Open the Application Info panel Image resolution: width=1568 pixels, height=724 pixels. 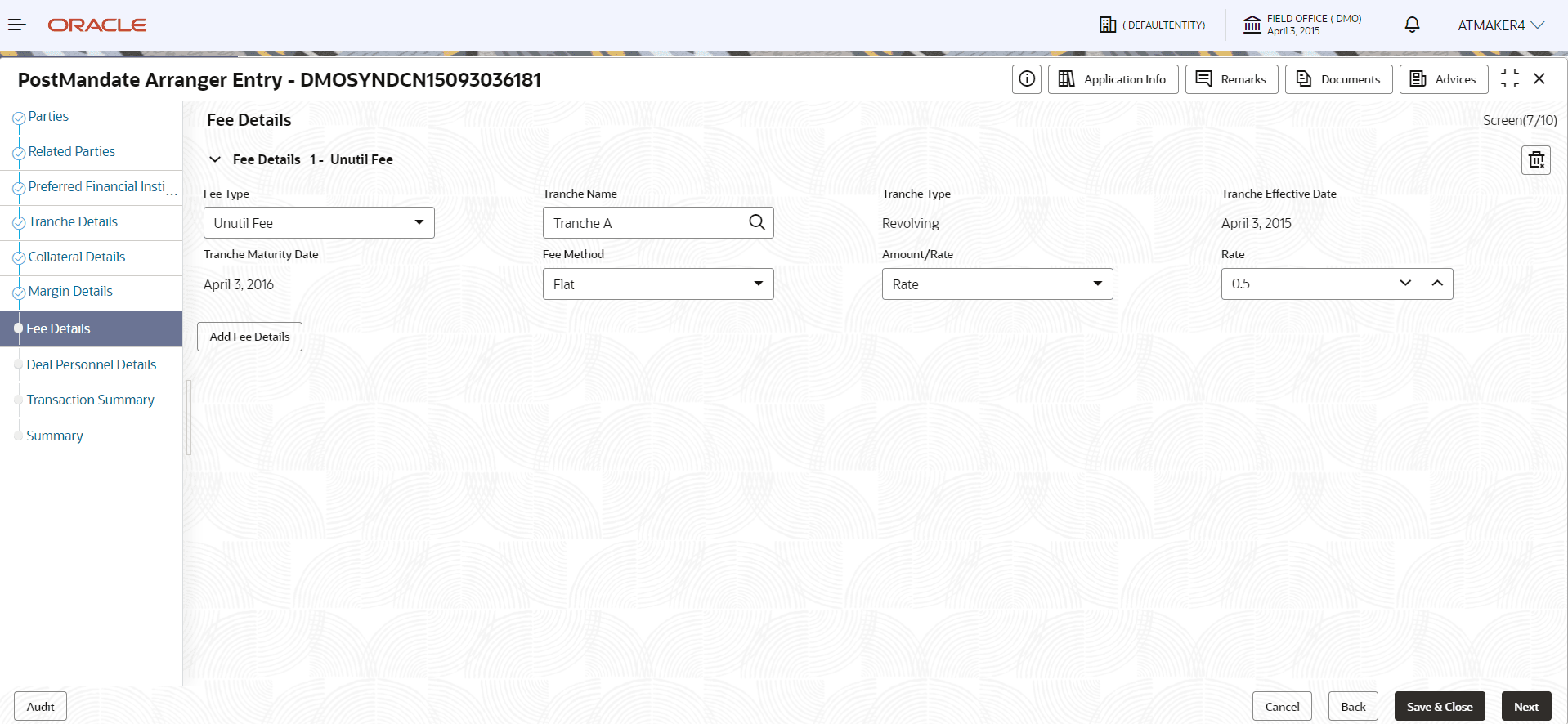tap(1113, 79)
